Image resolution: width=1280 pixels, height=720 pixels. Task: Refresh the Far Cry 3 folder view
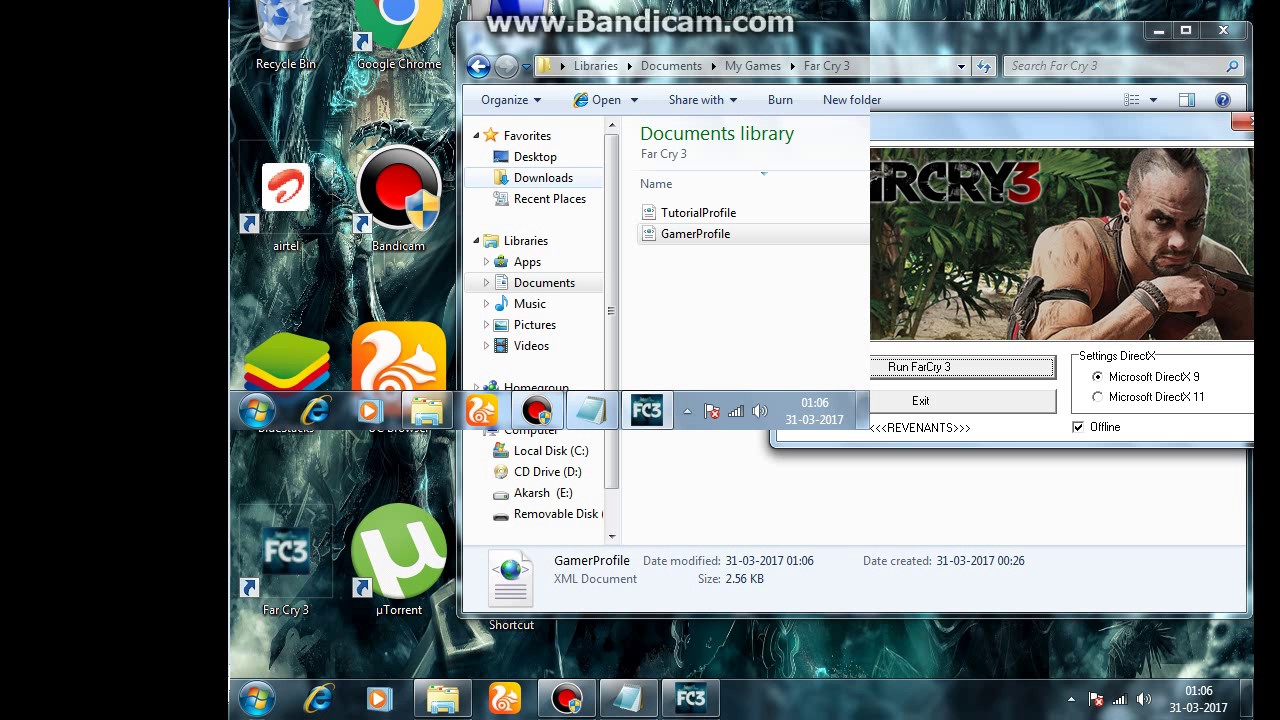pos(984,66)
